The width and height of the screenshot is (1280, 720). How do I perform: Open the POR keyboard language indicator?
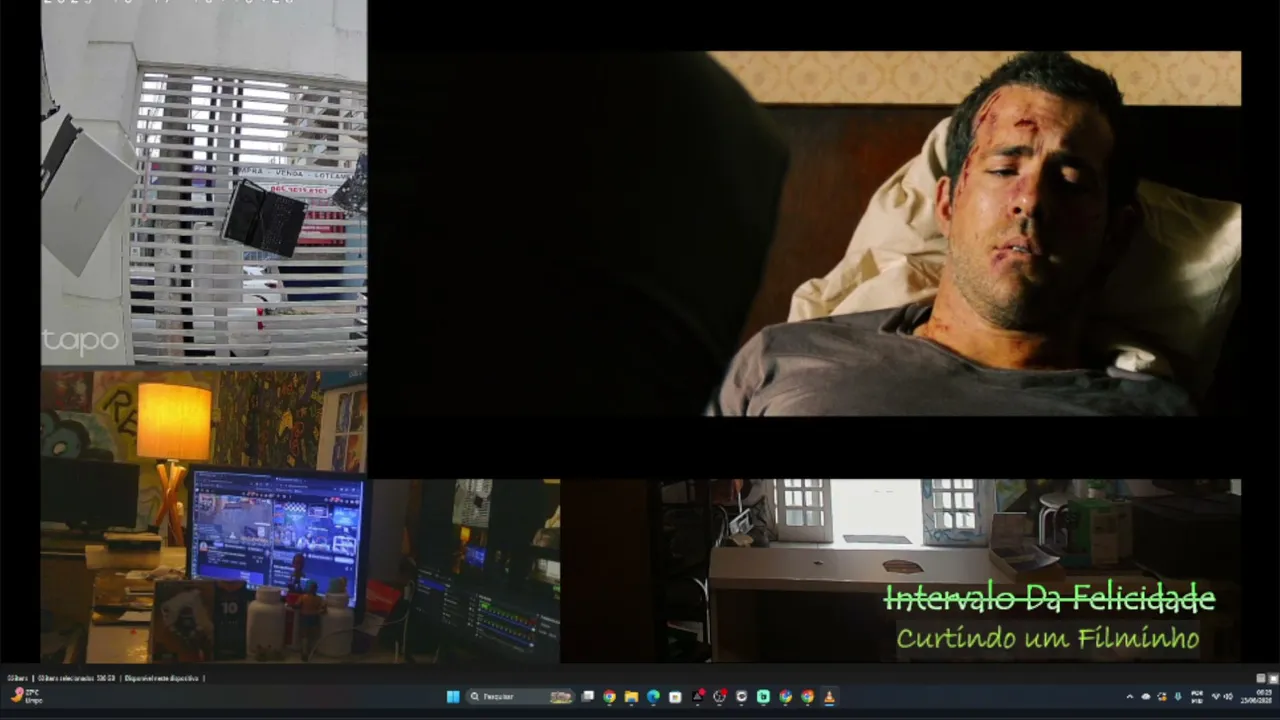tap(1197, 696)
